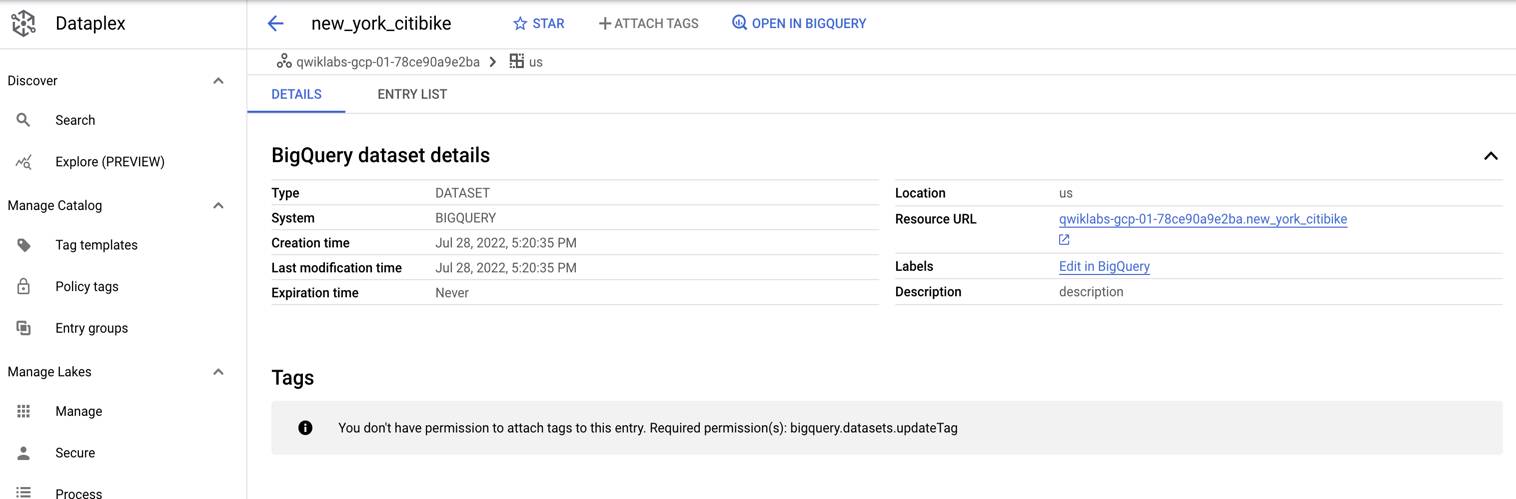The width and height of the screenshot is (1516, 499).
Task: Click the Policy tags lock icon
Action: tap(24, 287)
